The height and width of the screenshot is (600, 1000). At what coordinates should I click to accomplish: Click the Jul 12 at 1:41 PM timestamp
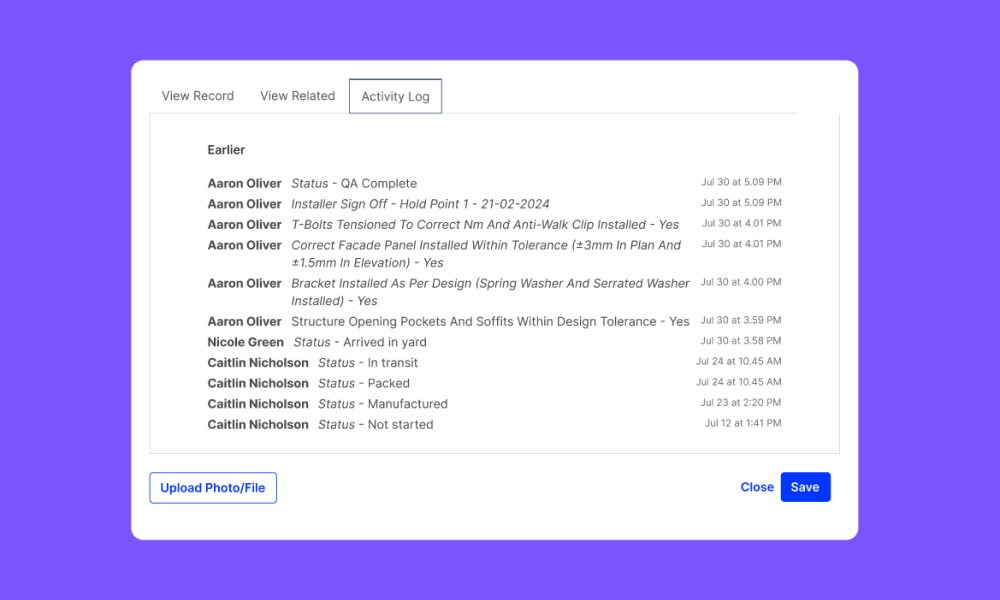743,423
